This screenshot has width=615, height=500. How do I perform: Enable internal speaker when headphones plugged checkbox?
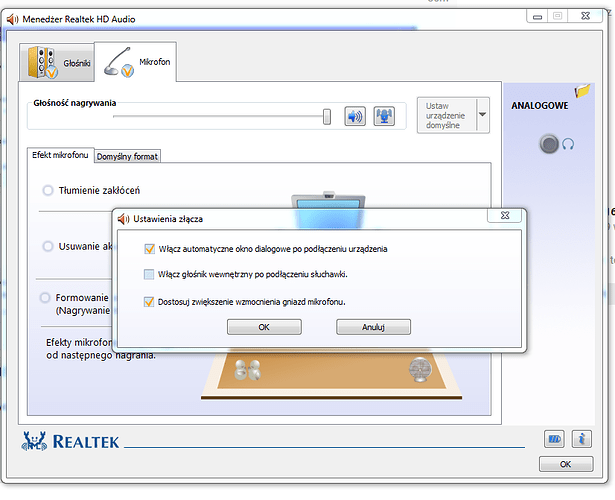pos(150,274)
